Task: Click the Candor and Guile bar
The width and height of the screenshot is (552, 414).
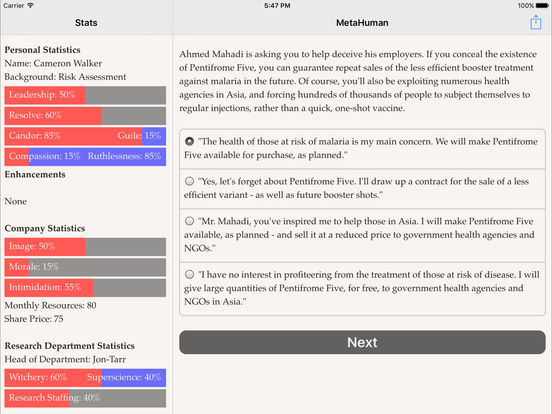Action: (85, 136)
